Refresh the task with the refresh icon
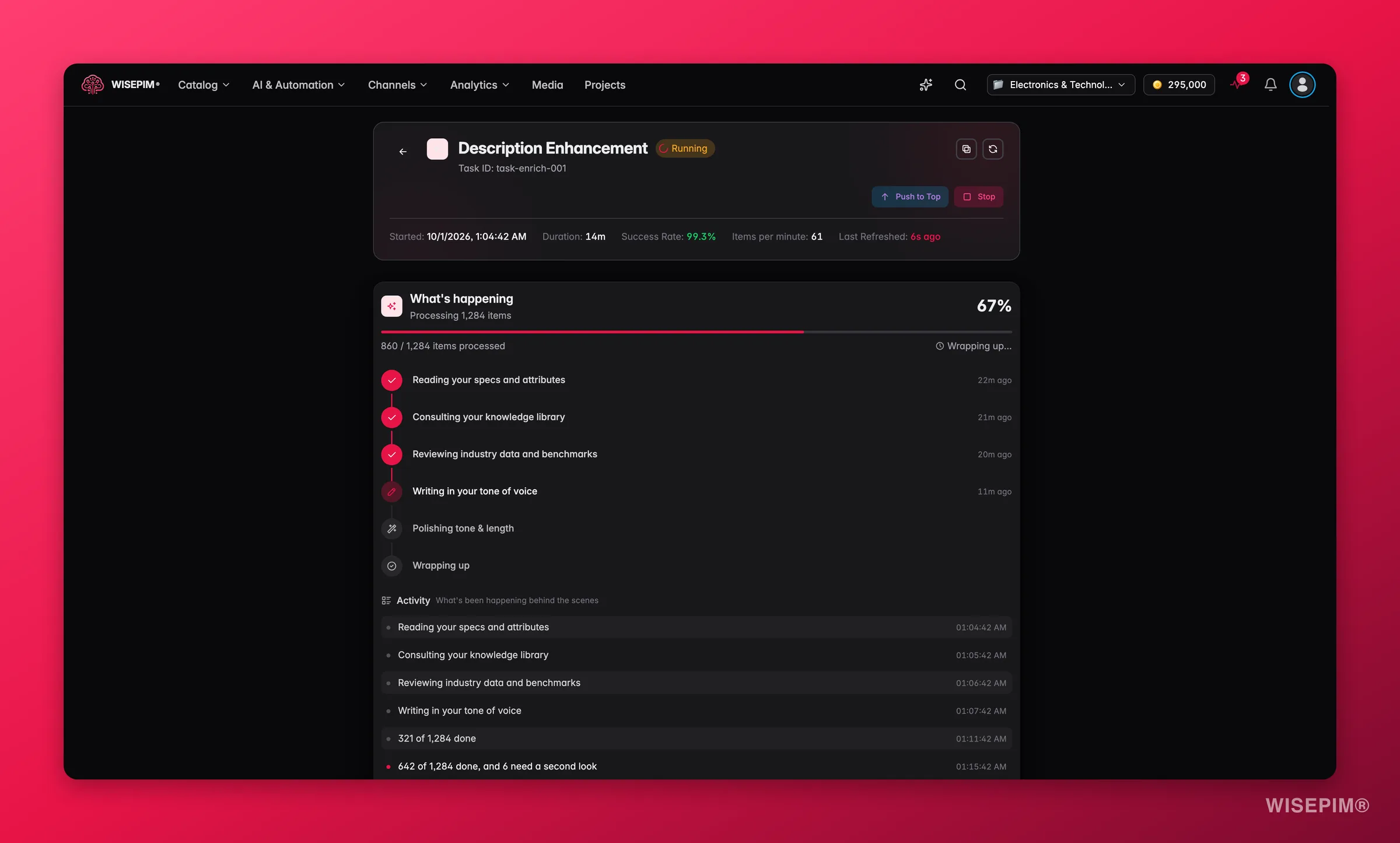Screen dimensions: 1400x843 pyautogui.click(x=993, y=149)
